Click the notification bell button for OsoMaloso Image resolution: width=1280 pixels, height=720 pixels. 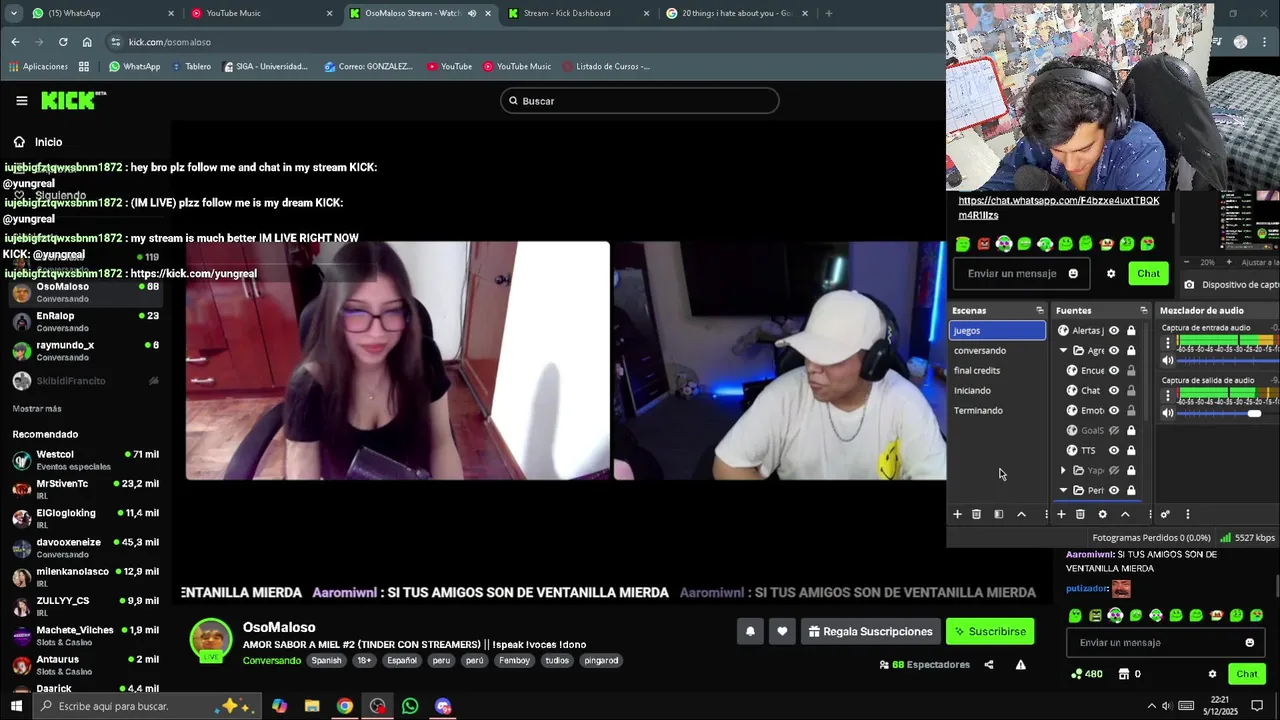coord(750,631)
